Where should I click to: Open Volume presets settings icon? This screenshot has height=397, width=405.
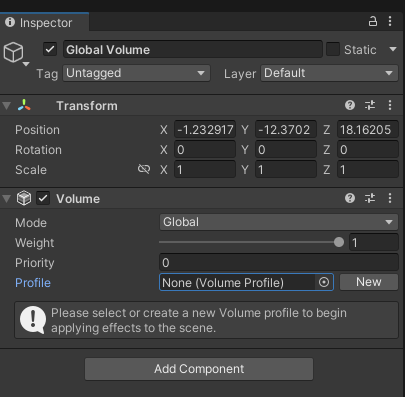370,198
